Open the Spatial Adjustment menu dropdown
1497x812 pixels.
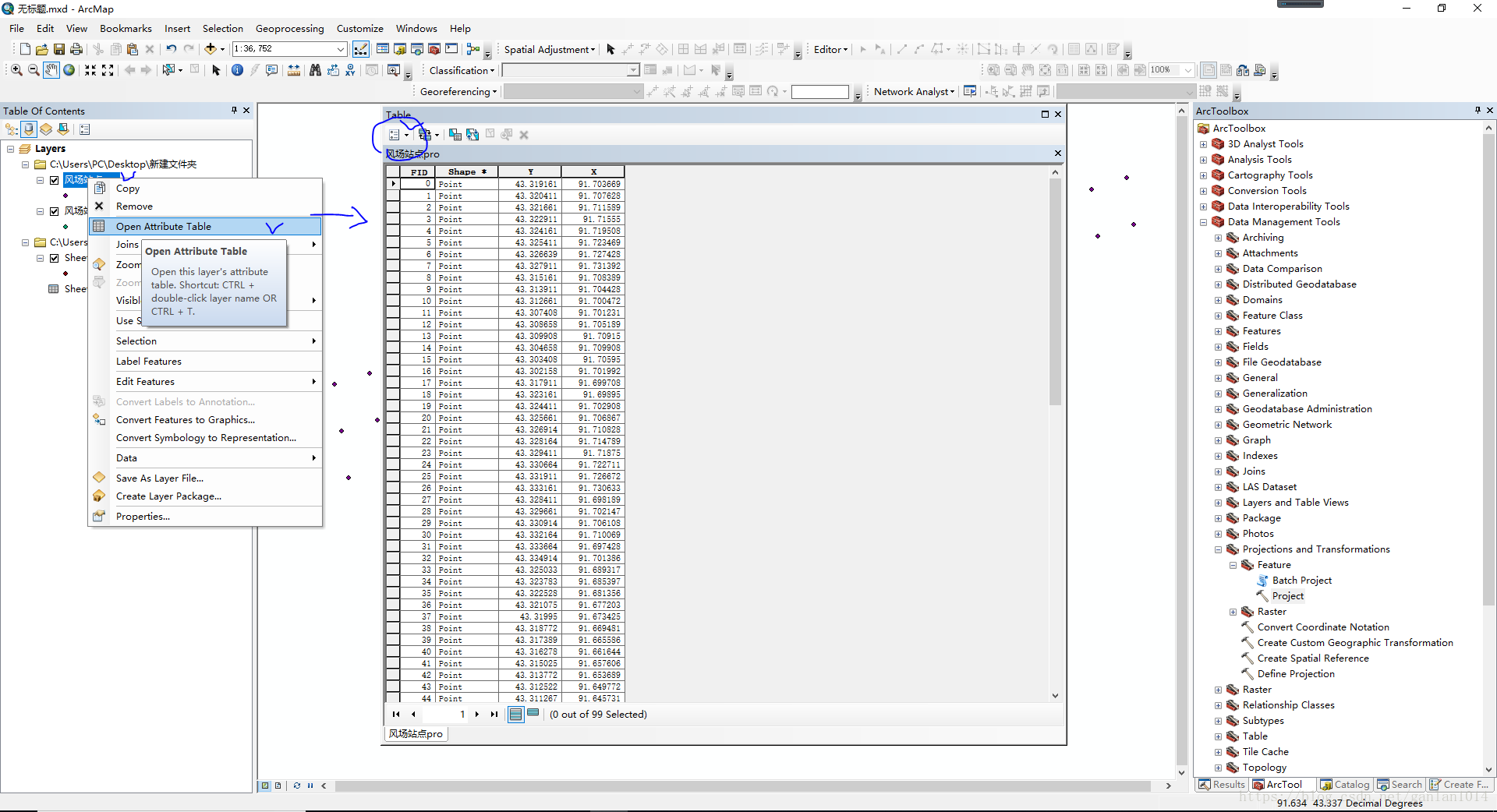(550, 49)
